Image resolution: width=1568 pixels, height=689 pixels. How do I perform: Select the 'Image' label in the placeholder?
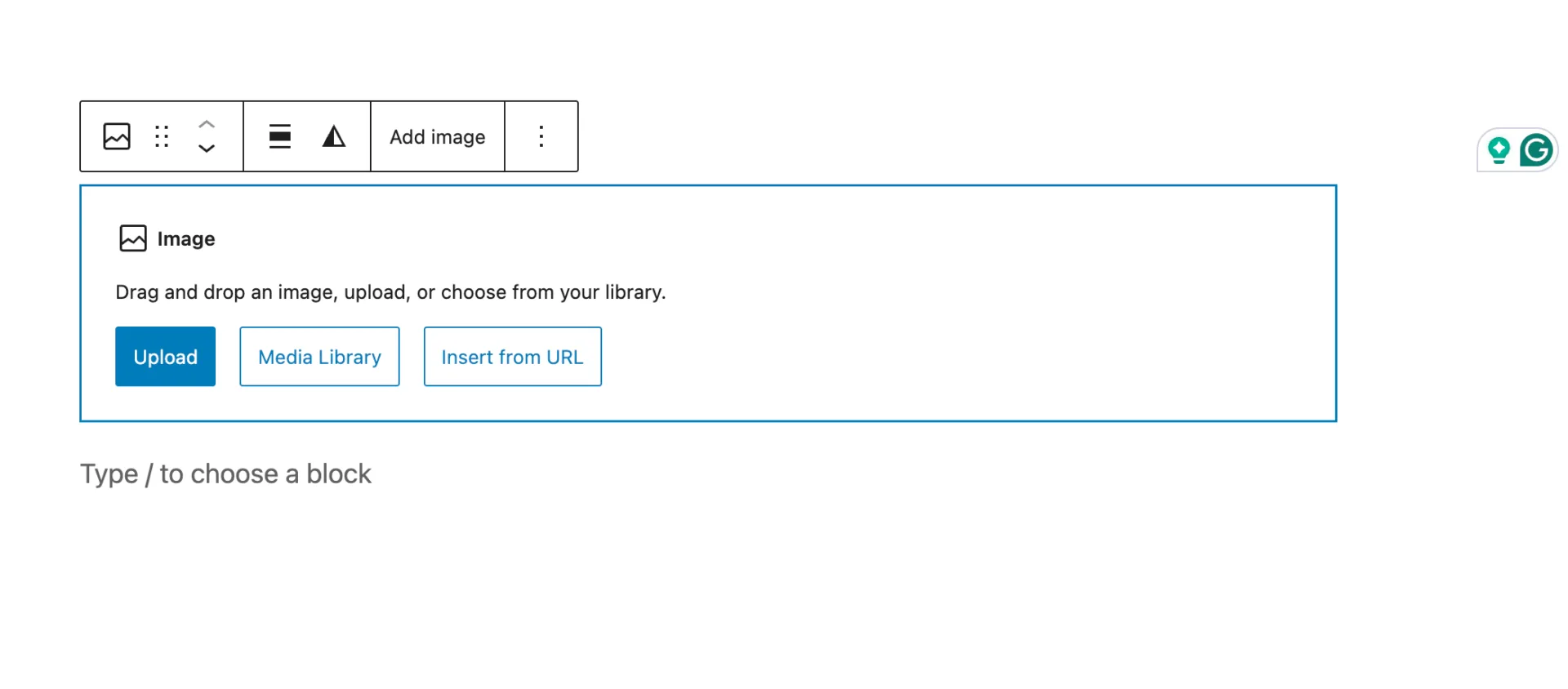[186, 239]
